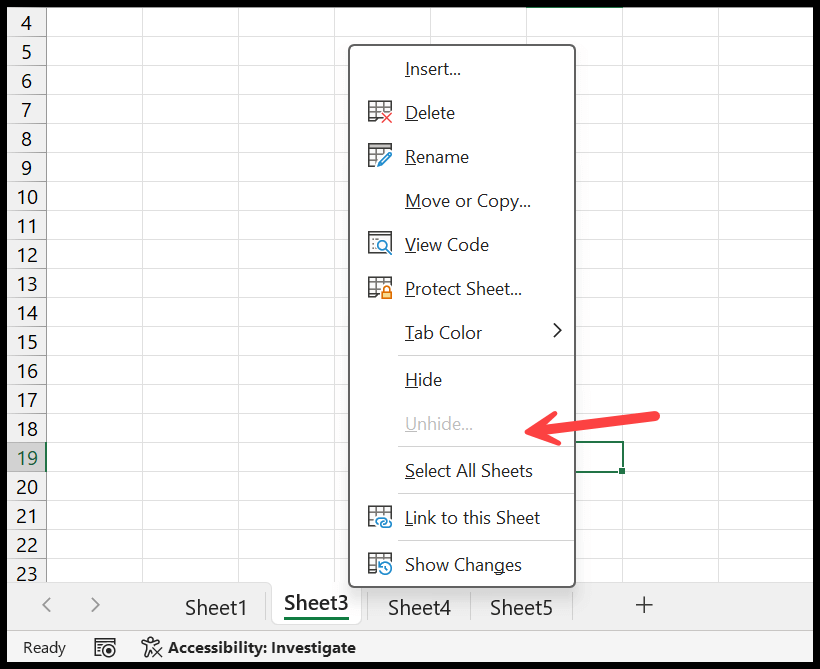Image resolution: width=820 pixels, height=669 pixels.
Task: Switch to the Sheet5 tab
Action: click(x=521, y=607)
